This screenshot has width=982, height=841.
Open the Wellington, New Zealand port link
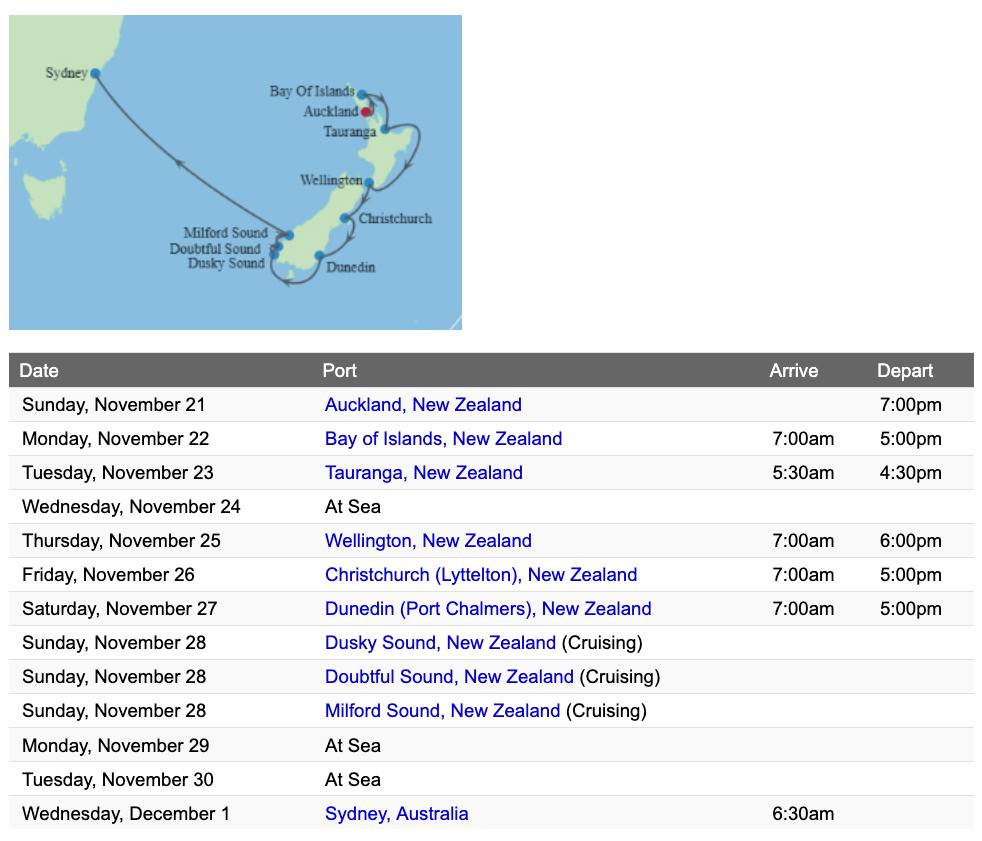pos(428,541)
